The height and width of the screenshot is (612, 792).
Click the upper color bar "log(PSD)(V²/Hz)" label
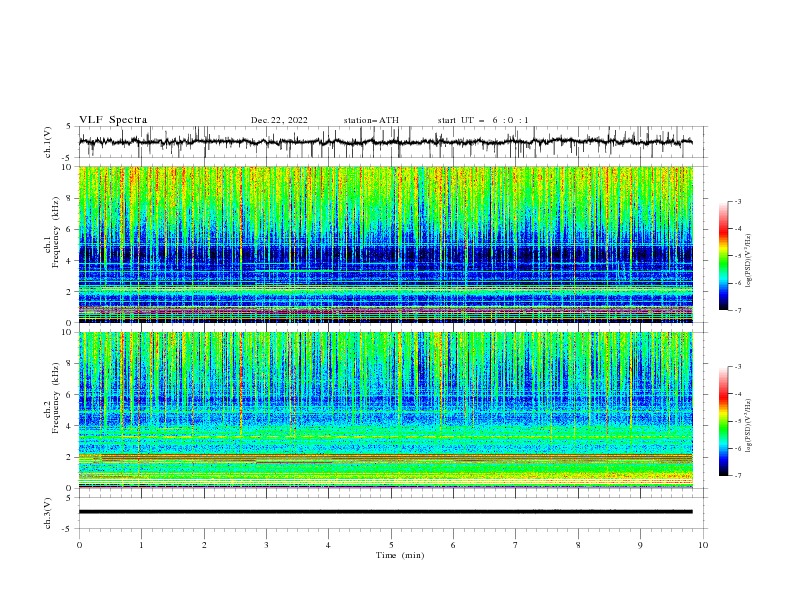[x=749, y=261]
